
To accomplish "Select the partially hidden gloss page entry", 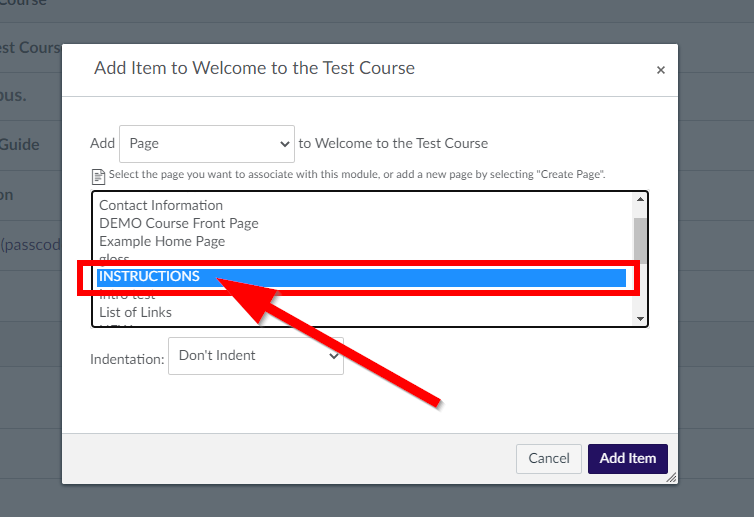I will 114,258.
